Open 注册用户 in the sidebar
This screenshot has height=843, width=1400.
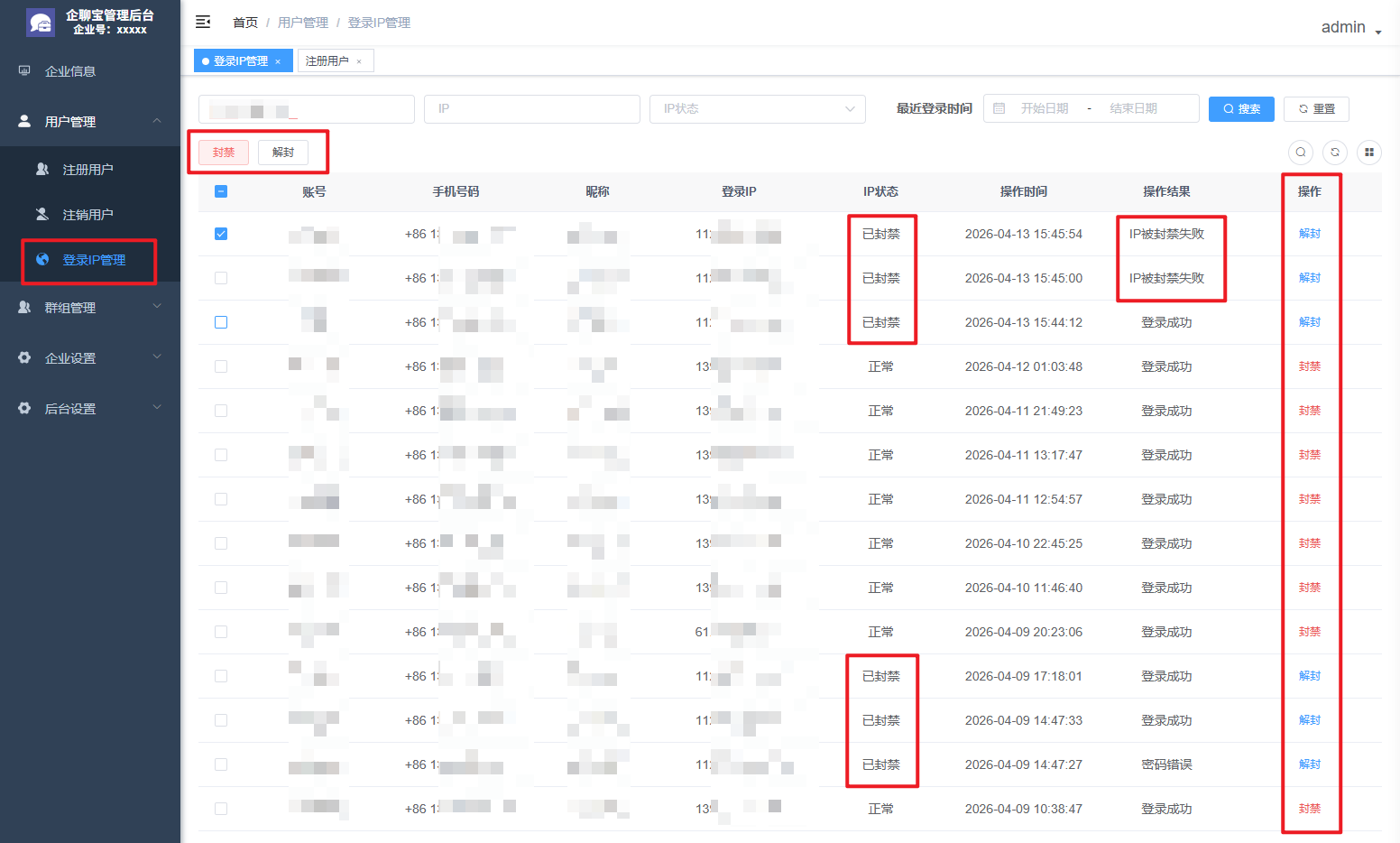click(87, 170)
